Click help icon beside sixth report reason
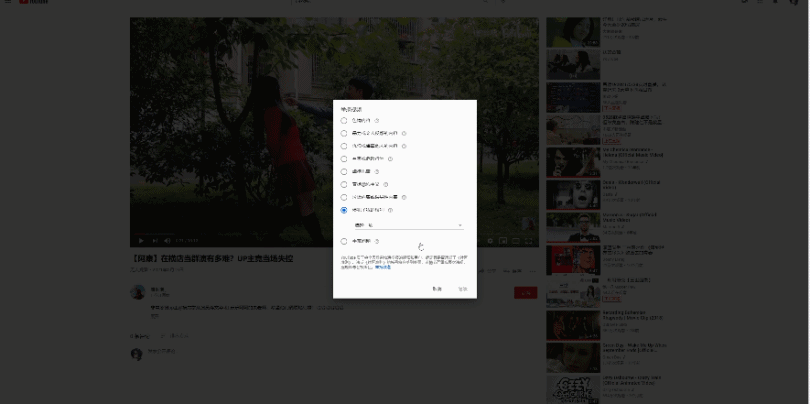The width and height of the screenshot is (810, 404). point(386,184)
